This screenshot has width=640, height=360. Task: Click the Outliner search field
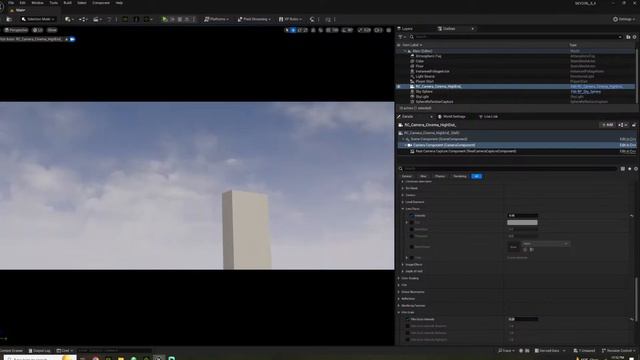516,37
